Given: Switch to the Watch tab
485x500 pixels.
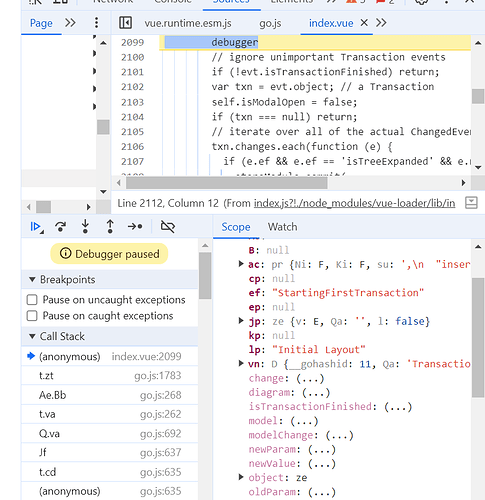Looking at the screenshot, I should [282, 227].
